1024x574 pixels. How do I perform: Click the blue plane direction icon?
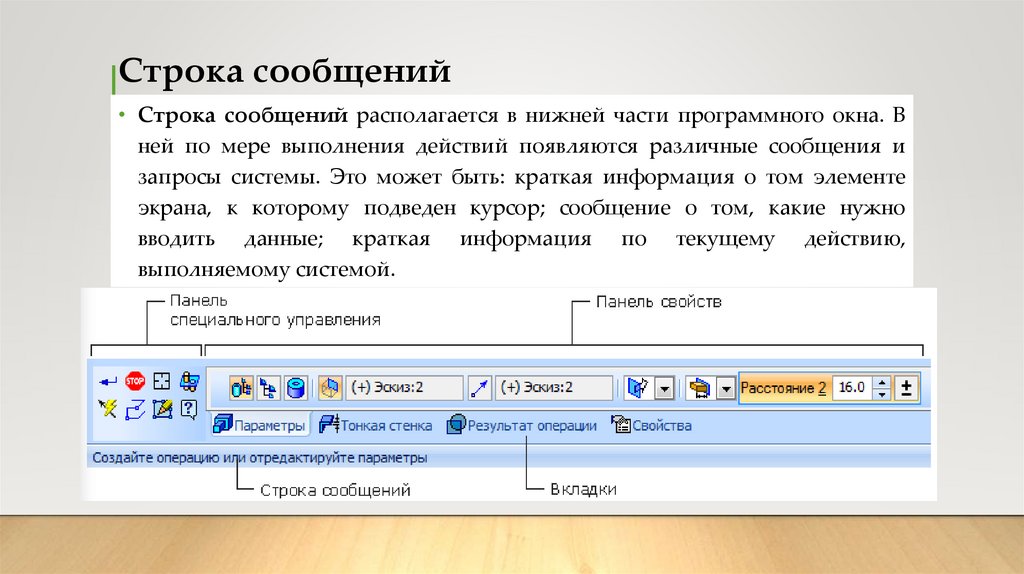click(x=637, y=388)
